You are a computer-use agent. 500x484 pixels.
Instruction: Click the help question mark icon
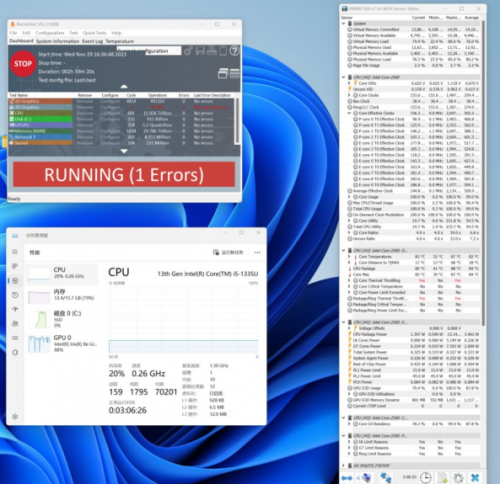pos(235,51)
